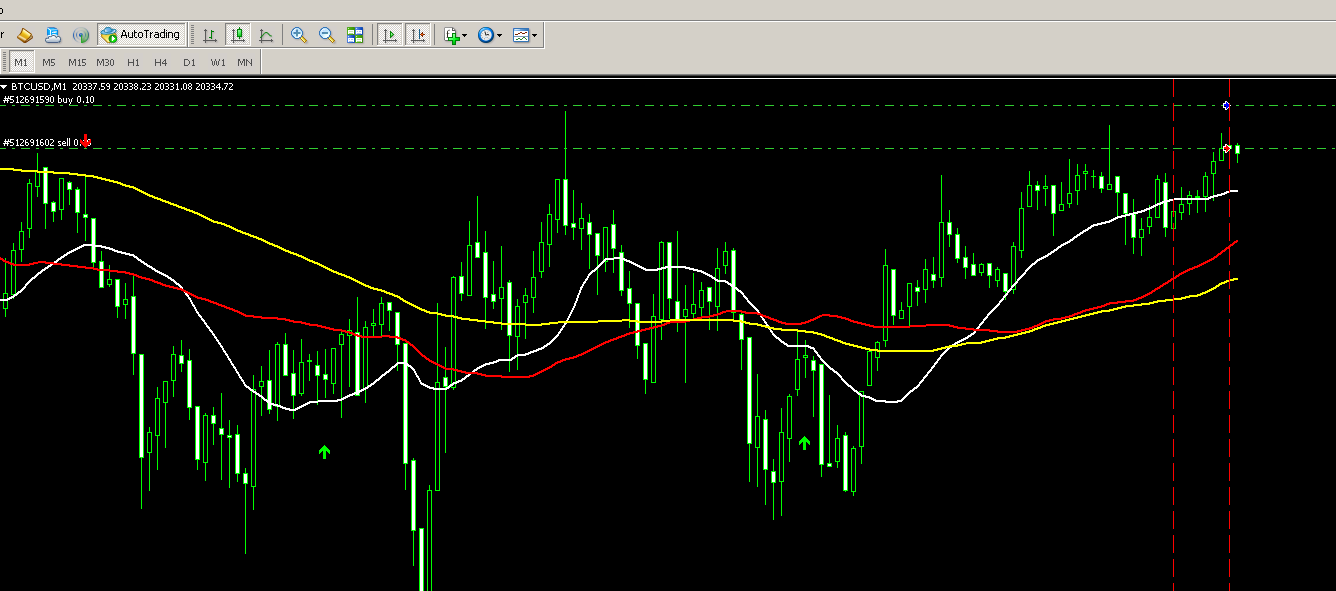This screenshot has height=591, width=1336.
Task: Collapse the triangle beside BTCUSD,M1
Action: click(4, 87)
